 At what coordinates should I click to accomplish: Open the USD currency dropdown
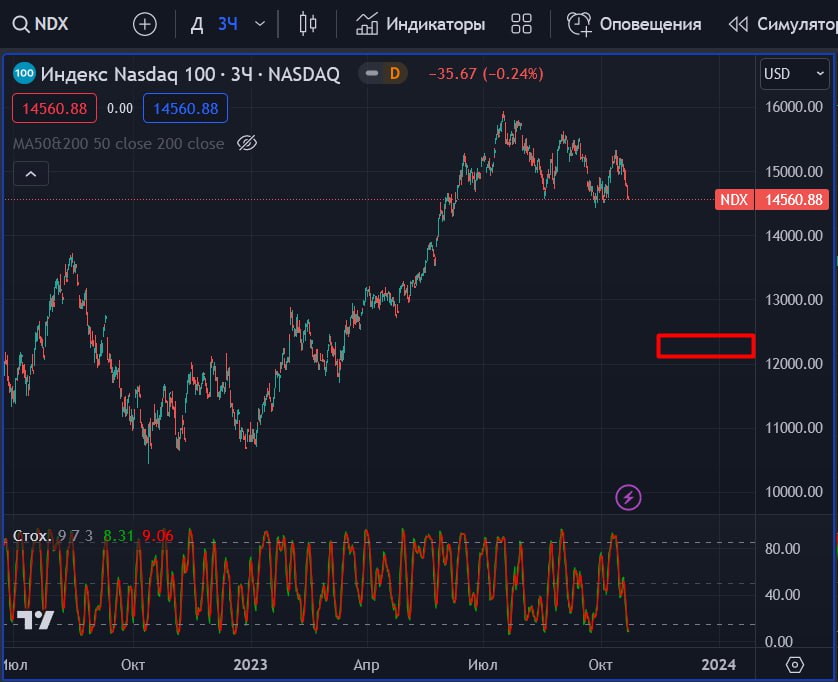[794, 74]
